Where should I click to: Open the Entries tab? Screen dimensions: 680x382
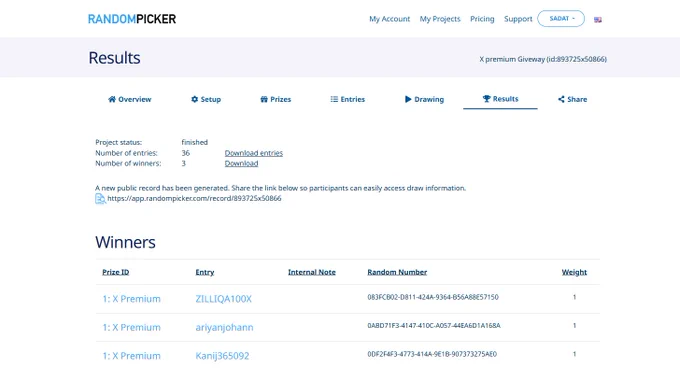[x=347, y=99]
